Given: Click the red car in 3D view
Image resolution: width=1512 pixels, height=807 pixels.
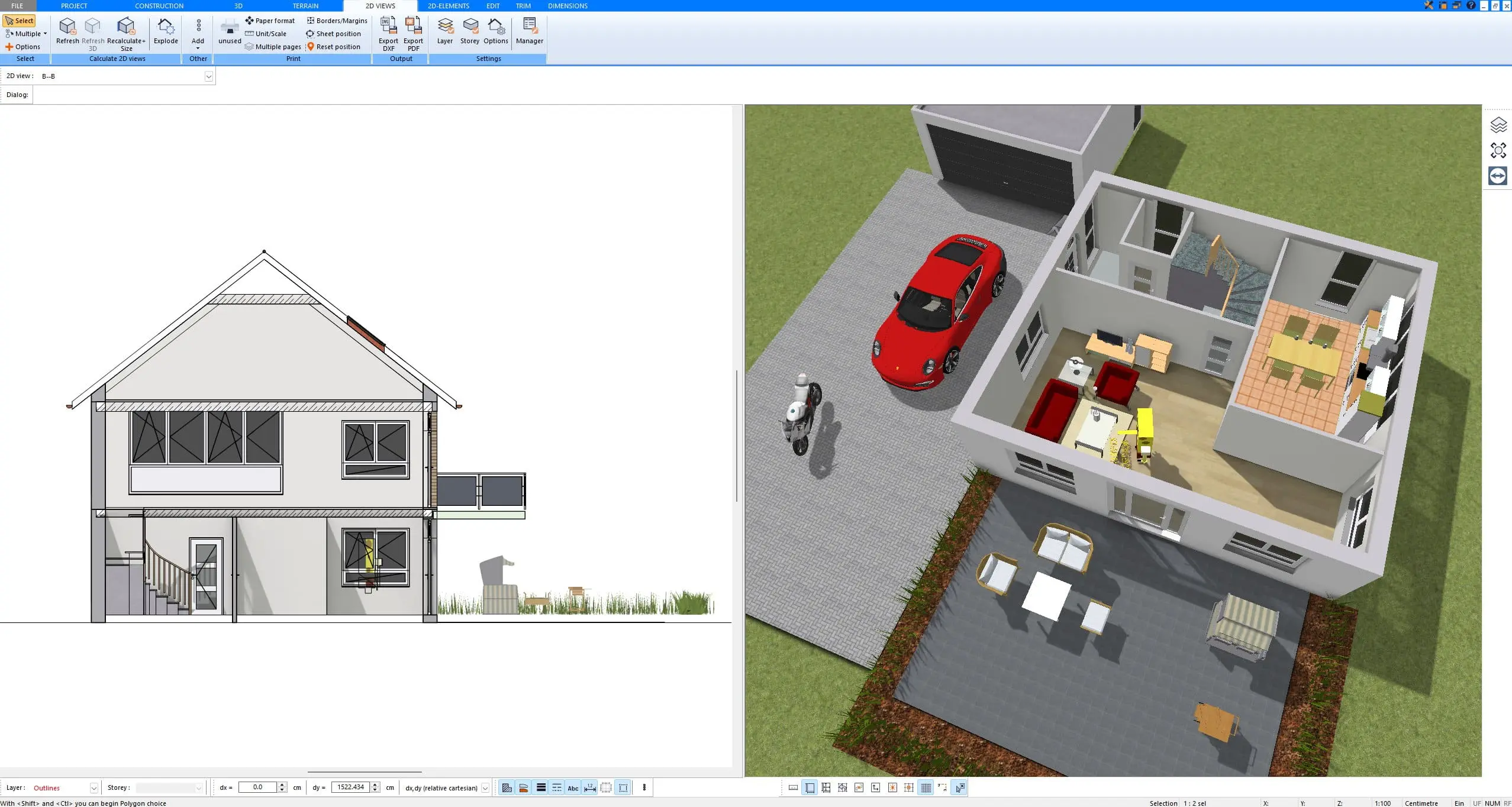Looking at the screenshot, I should (x=939, y=311).
